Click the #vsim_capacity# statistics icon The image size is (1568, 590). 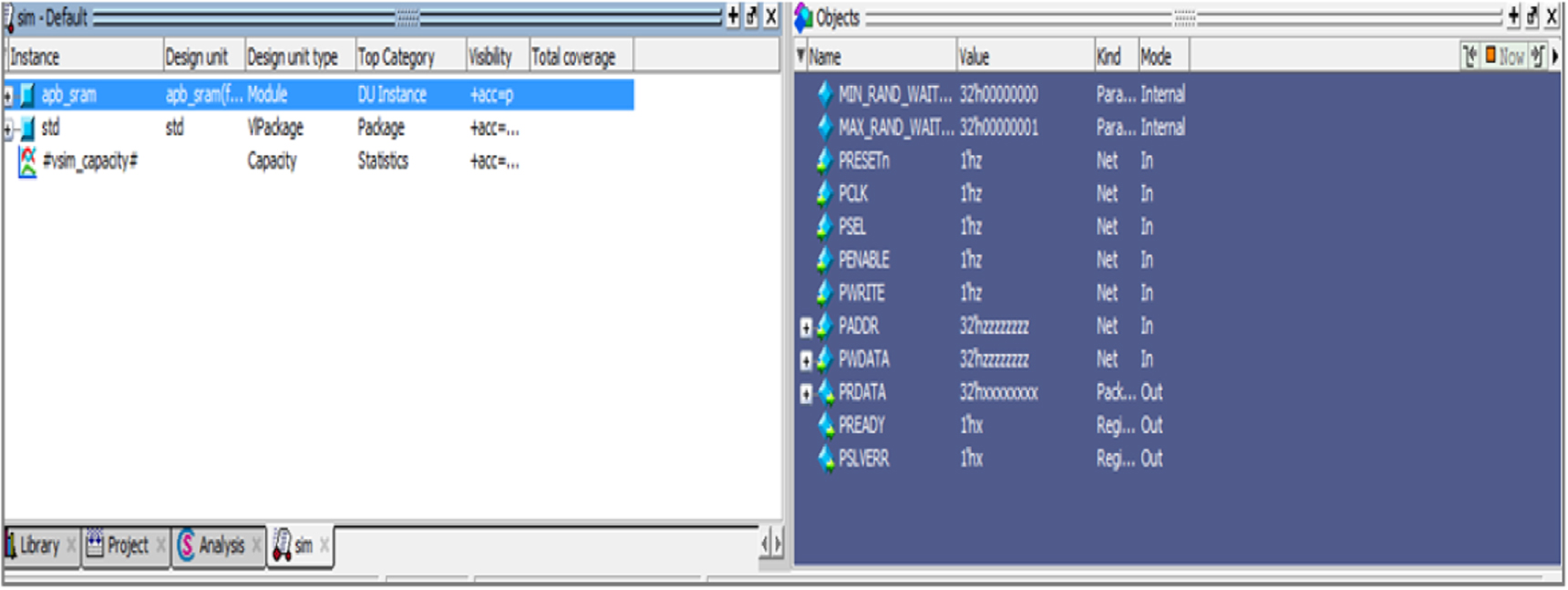[x=28, y=161]
